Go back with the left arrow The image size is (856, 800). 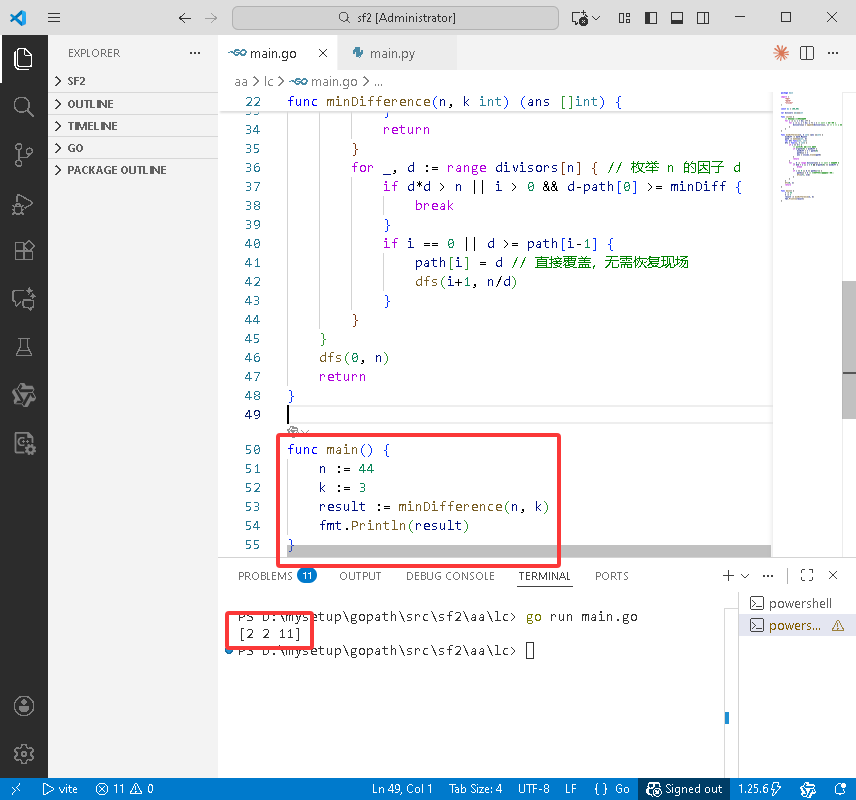coord(185,18)
